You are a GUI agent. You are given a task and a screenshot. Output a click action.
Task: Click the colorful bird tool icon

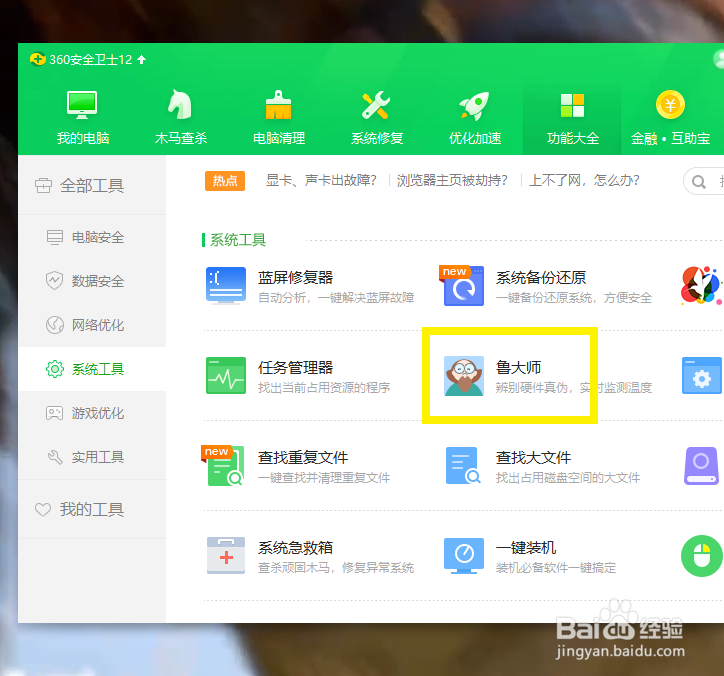coord(701,285)
